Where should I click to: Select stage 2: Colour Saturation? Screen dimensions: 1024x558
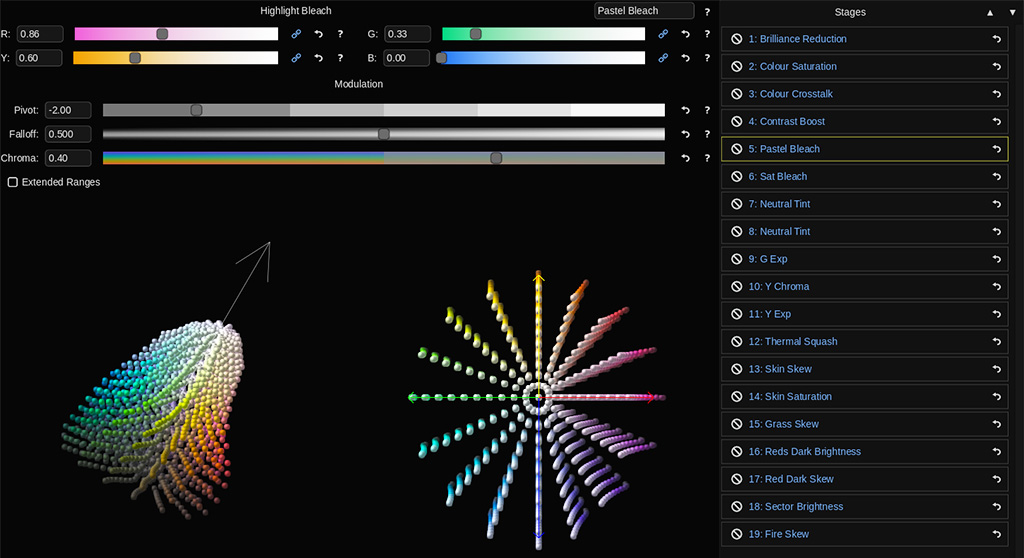pyautogui.click(x=865, y=67)
